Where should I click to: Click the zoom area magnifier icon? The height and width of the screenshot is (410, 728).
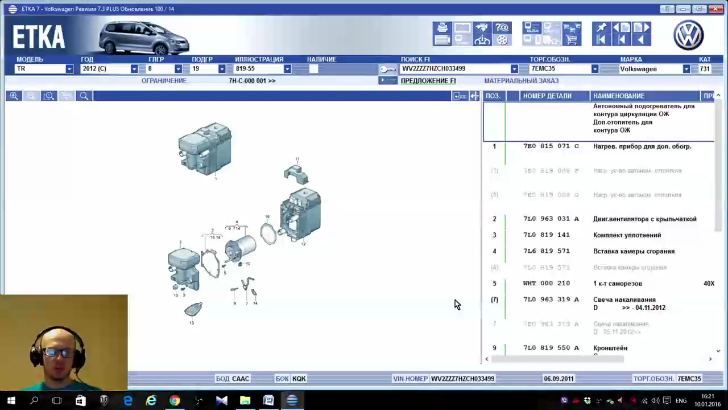pyautogui.click(x=49, y=96)
